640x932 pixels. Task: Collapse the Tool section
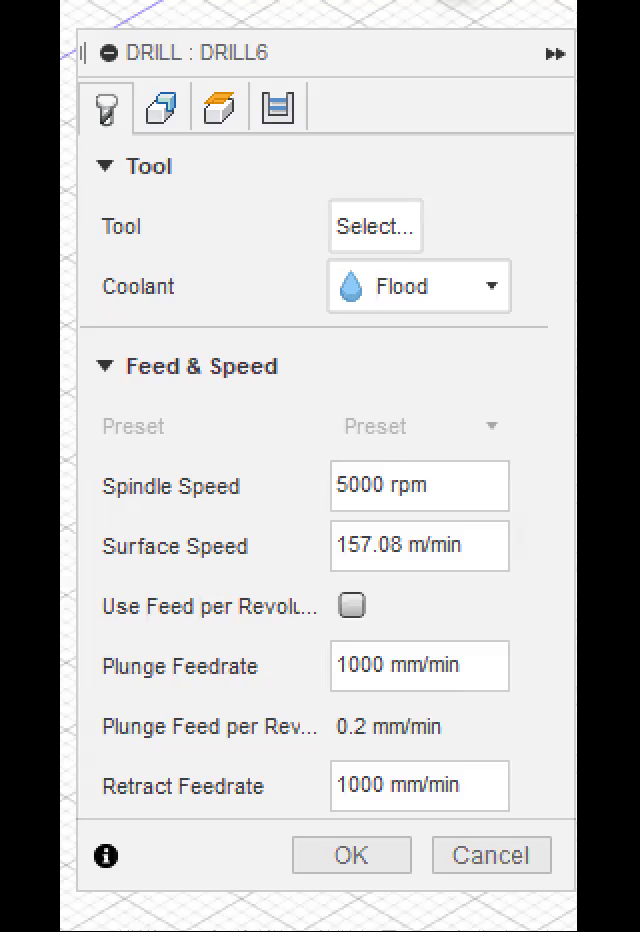pos(105,166)
